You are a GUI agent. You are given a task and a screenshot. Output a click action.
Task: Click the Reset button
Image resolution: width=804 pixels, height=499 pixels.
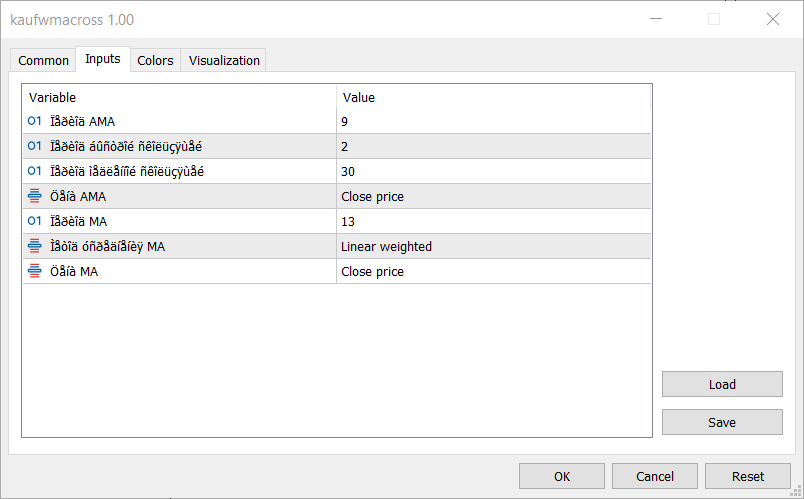[x=748, y=476]
